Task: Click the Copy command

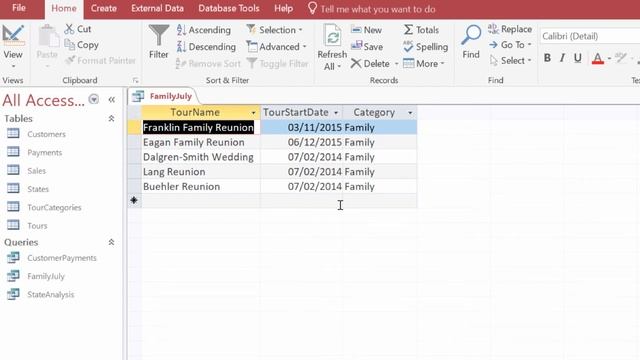Action: pos(82,45)
